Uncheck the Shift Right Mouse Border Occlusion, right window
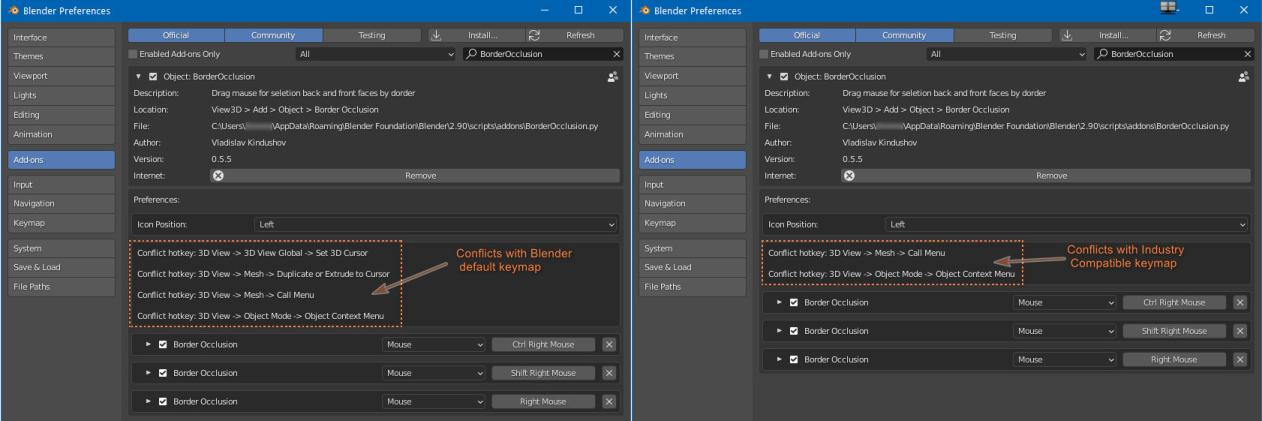This screenshot has height=421, width=1262. tap(794, 330)
